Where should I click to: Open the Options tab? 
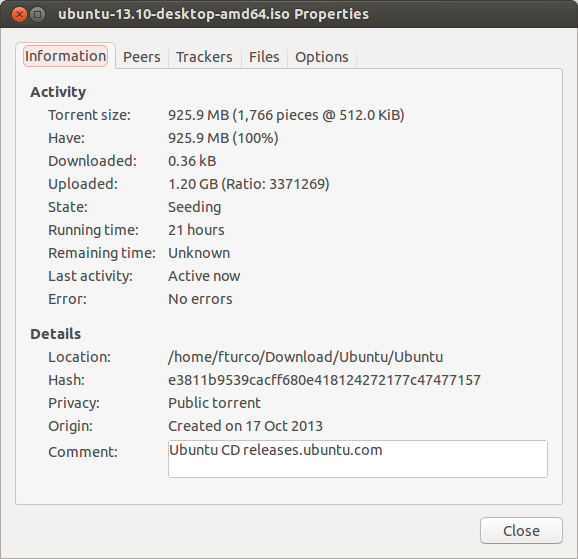(x=321, y=57)
